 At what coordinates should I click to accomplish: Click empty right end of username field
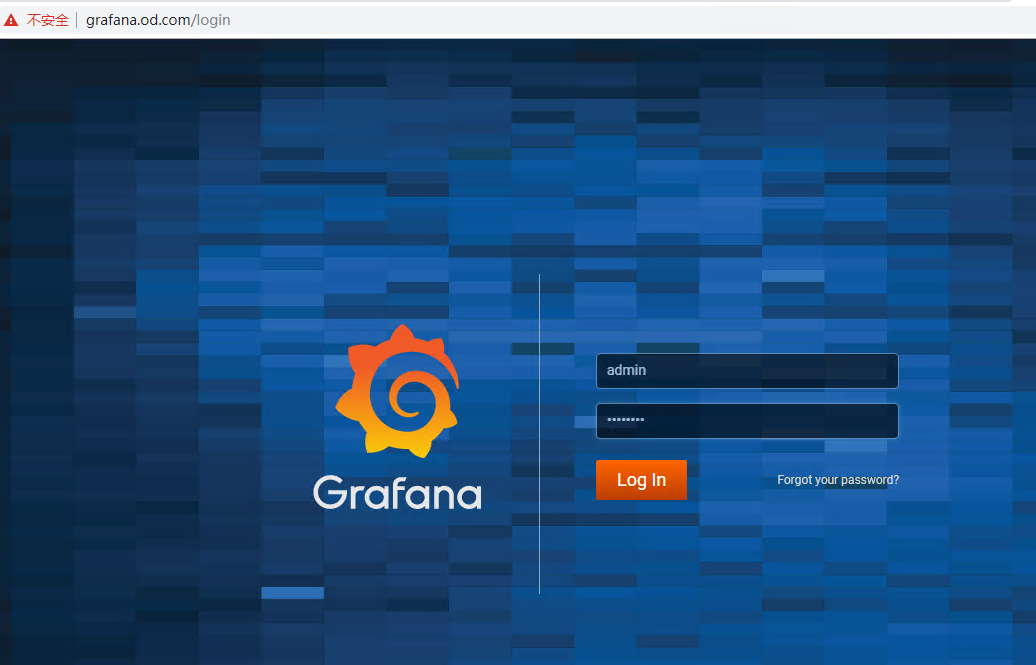pyautogui.click(x=870, y=371)
